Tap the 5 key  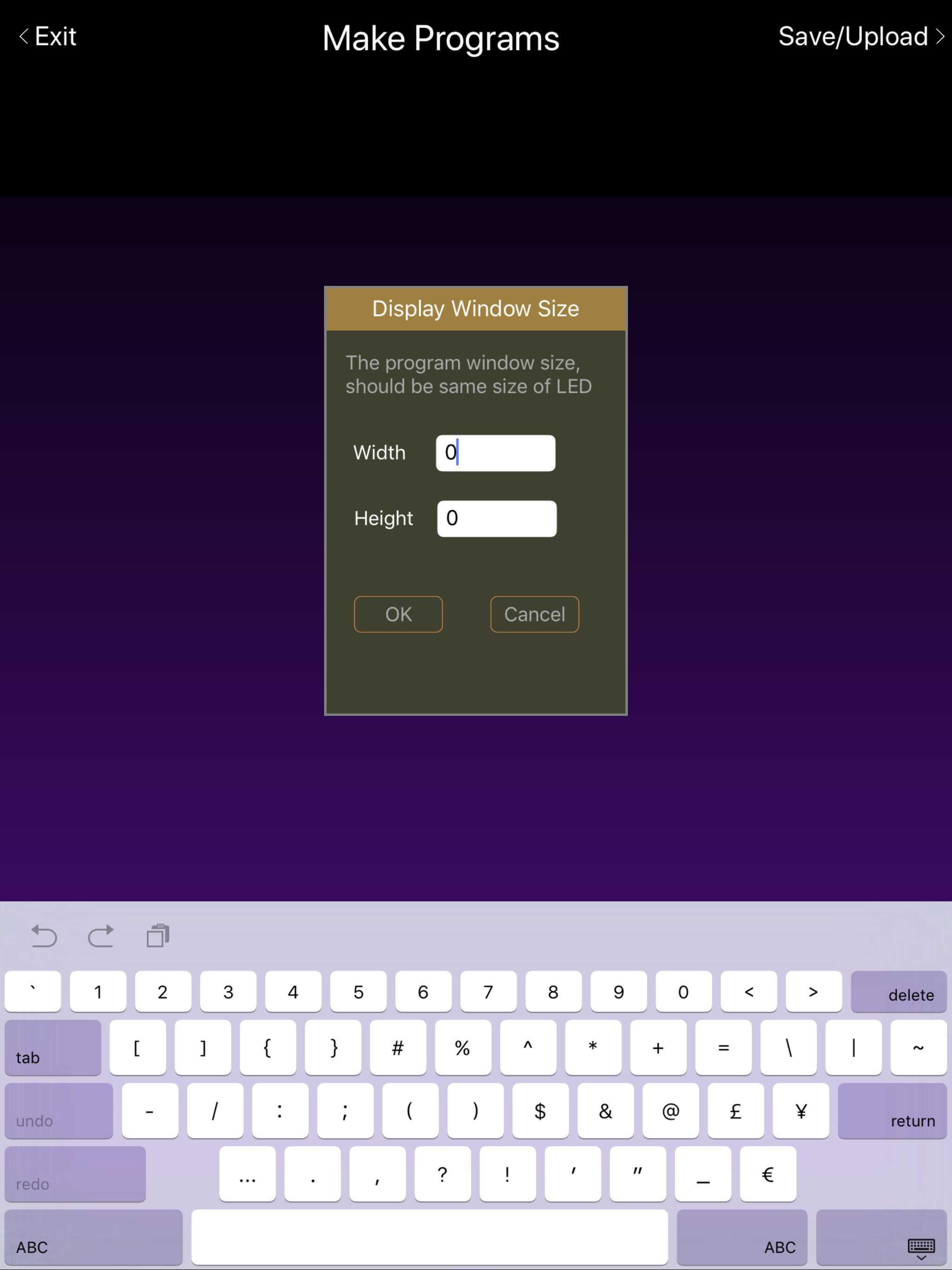coord(358,992)
